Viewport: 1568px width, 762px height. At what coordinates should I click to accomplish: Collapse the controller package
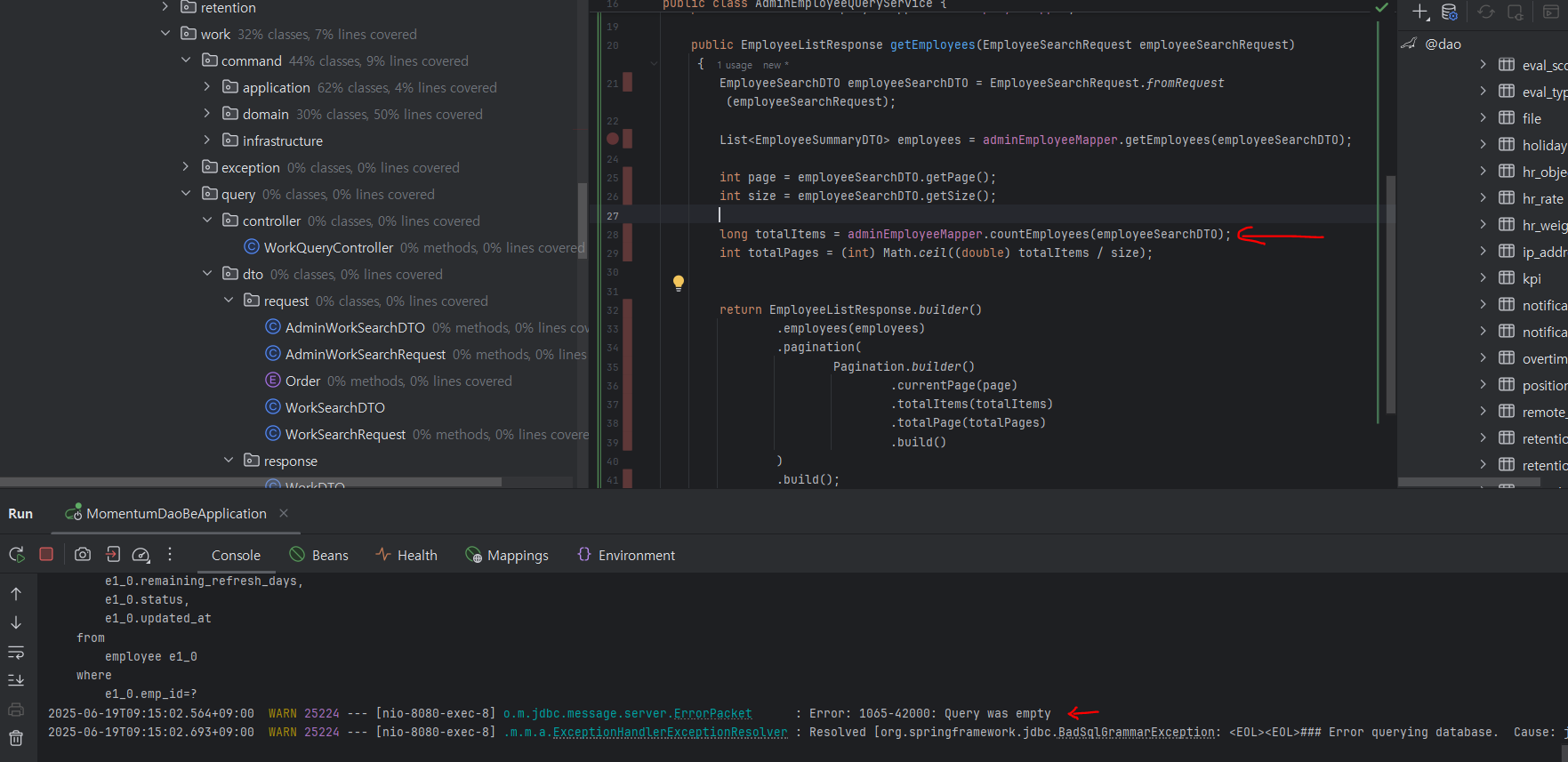[207, 221]
